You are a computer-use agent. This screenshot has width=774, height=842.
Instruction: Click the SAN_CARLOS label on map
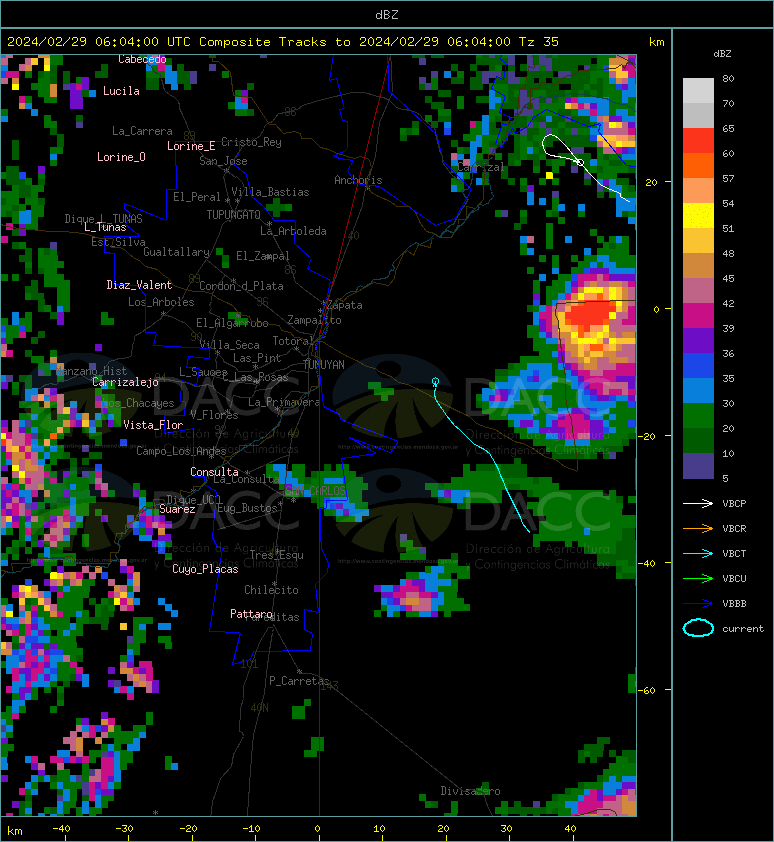pyautogui.click(x=315, y=491)
